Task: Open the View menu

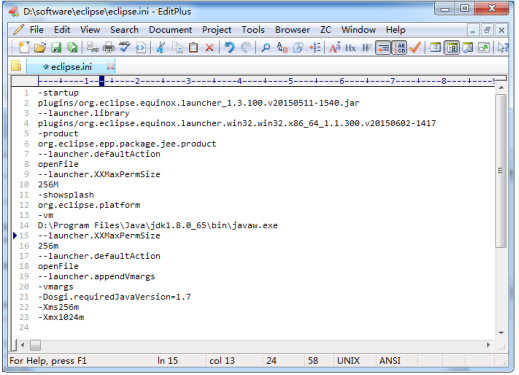Action: [90, 30]
